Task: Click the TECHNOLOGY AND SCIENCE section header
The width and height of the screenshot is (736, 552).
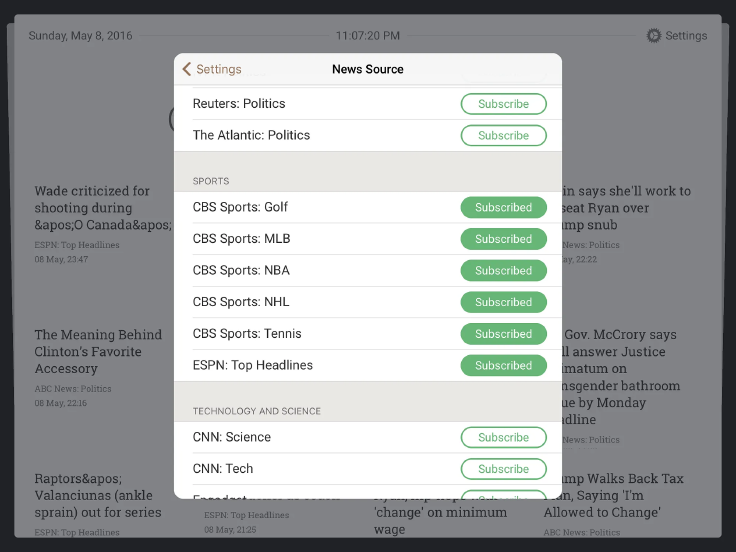Action: 257,411
